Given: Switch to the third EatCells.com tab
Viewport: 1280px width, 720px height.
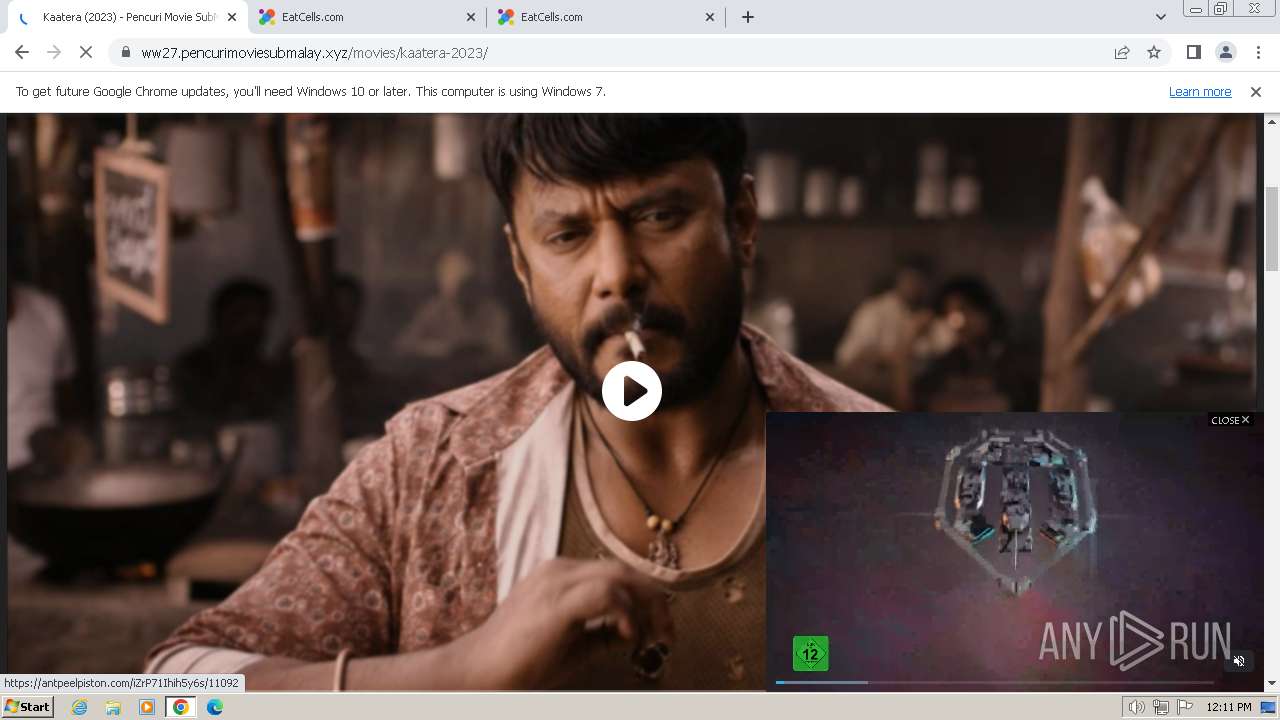Looking at the screenshot, I should 603,17.
